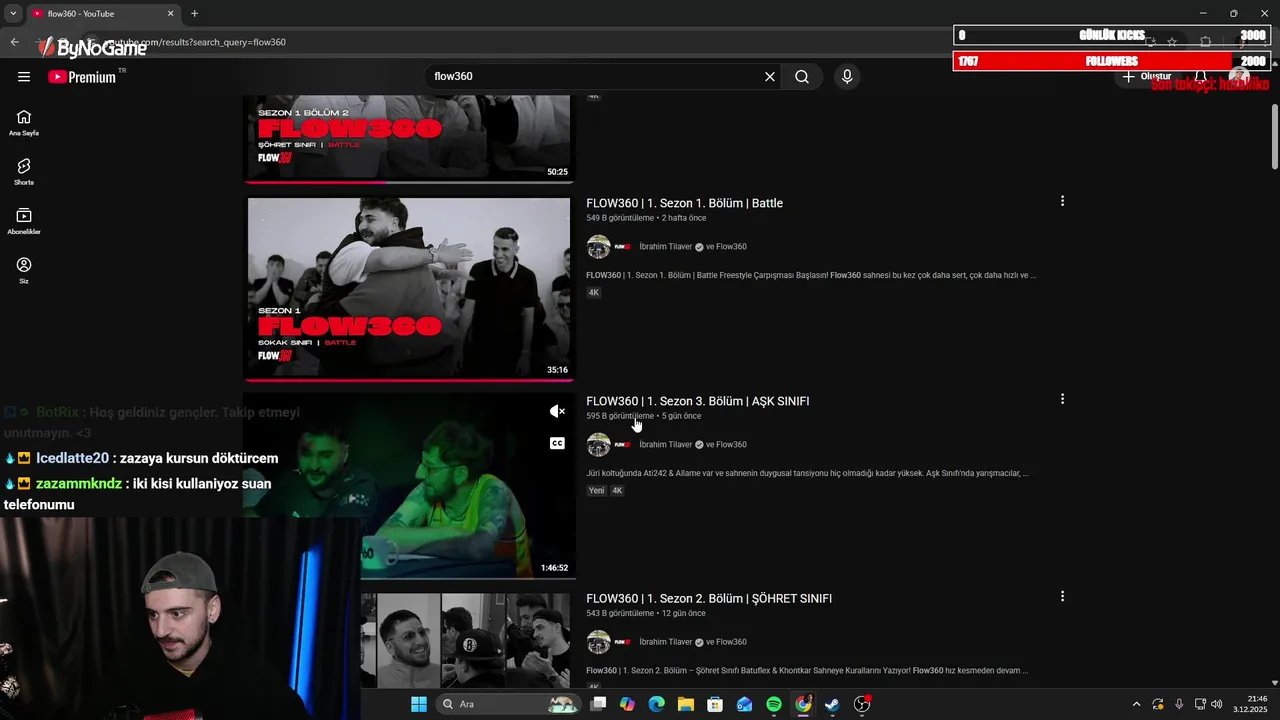Viewport: 1280px width, 720px height.
Task: Run the search with magnifier button
Action: point(802,77)
